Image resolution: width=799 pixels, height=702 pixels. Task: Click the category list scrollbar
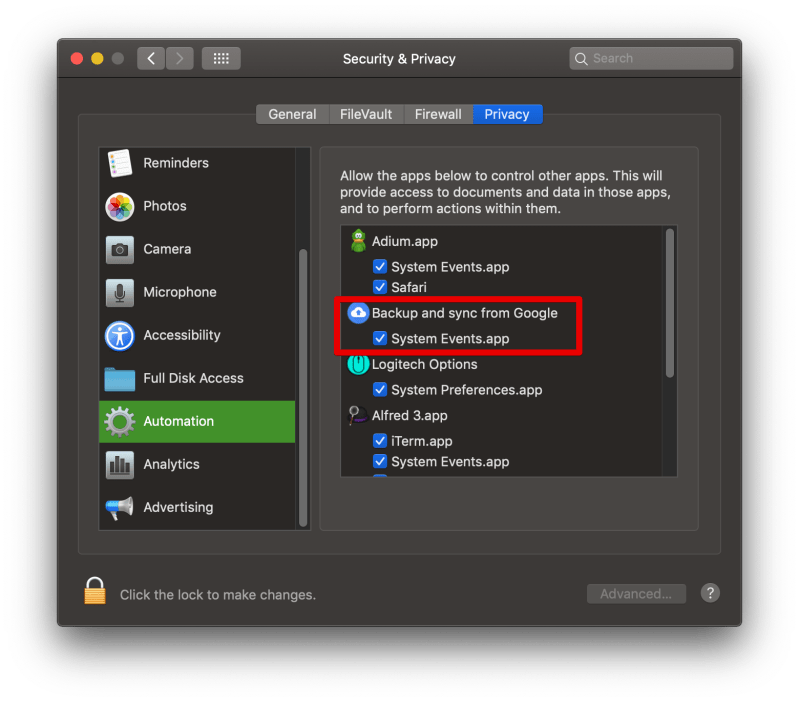303,387
